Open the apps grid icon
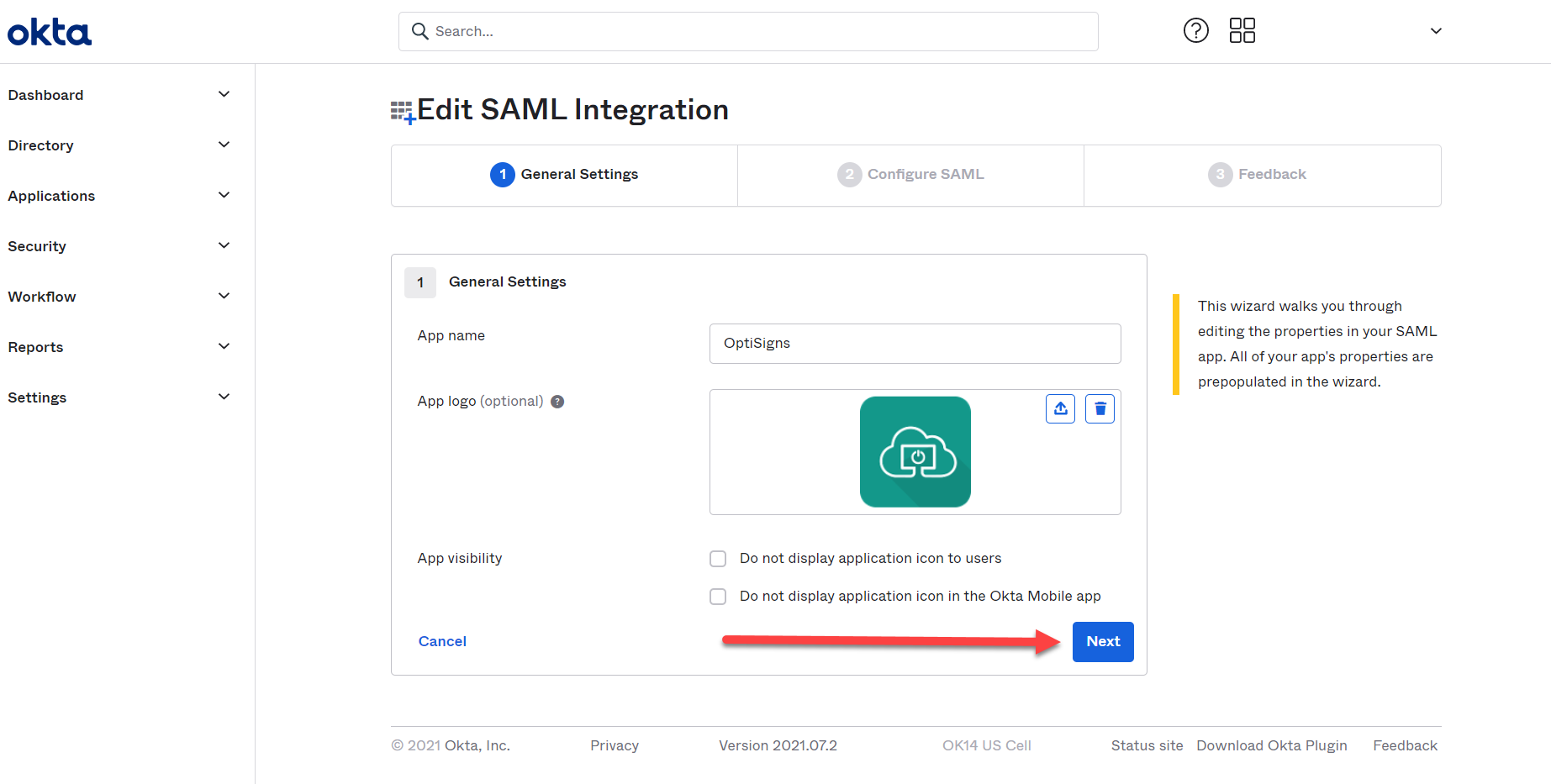 click(x=1242, y=31)
